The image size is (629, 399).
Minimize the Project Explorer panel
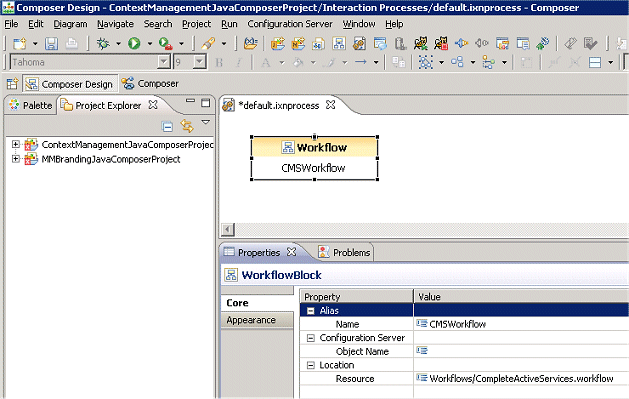(190, 101)
